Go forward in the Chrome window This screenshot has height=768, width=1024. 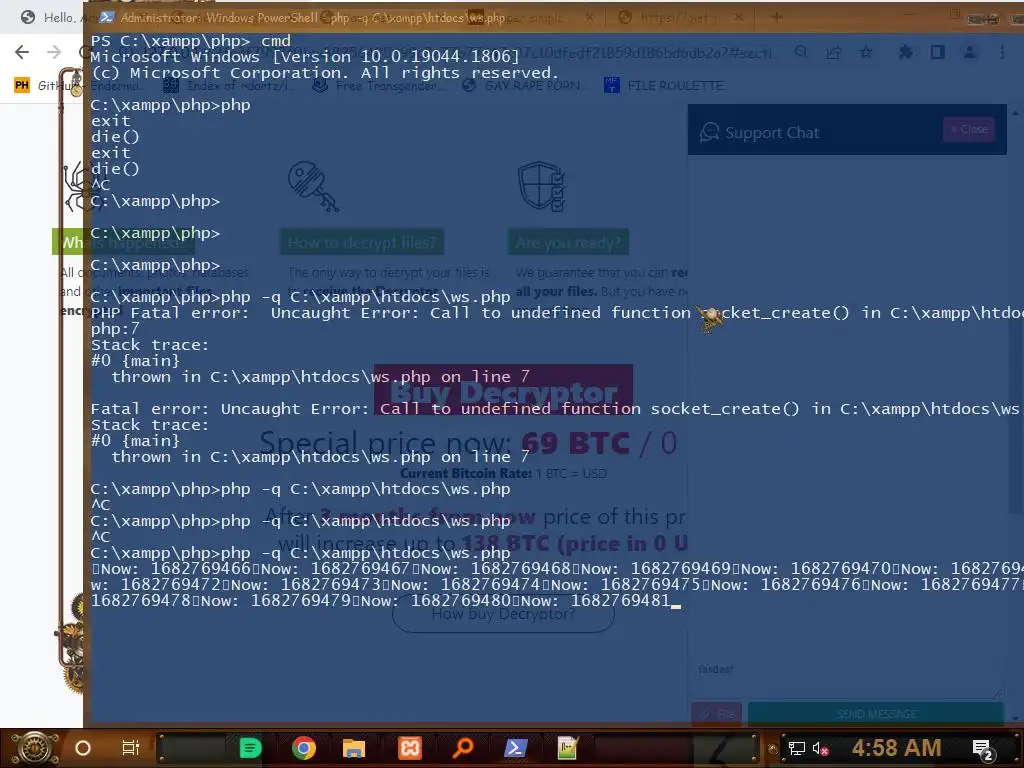[x=54, y=52]
